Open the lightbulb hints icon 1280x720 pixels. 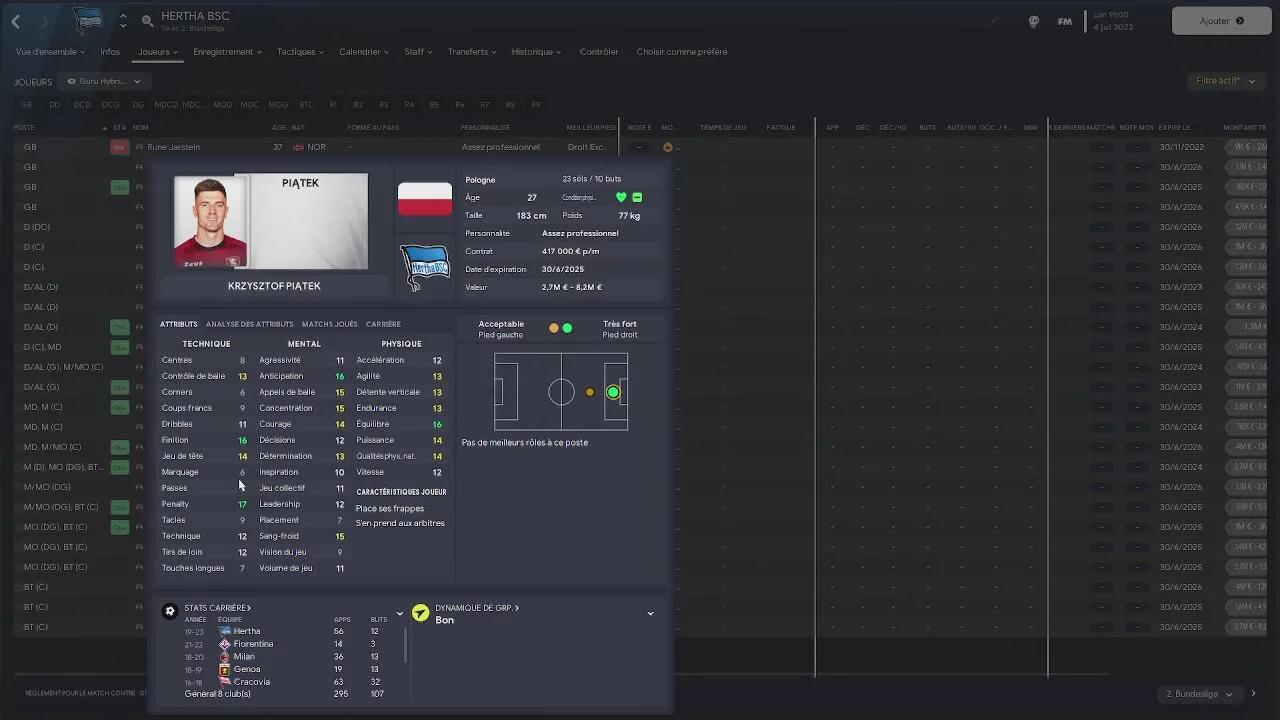click(x=1034, y=21)
